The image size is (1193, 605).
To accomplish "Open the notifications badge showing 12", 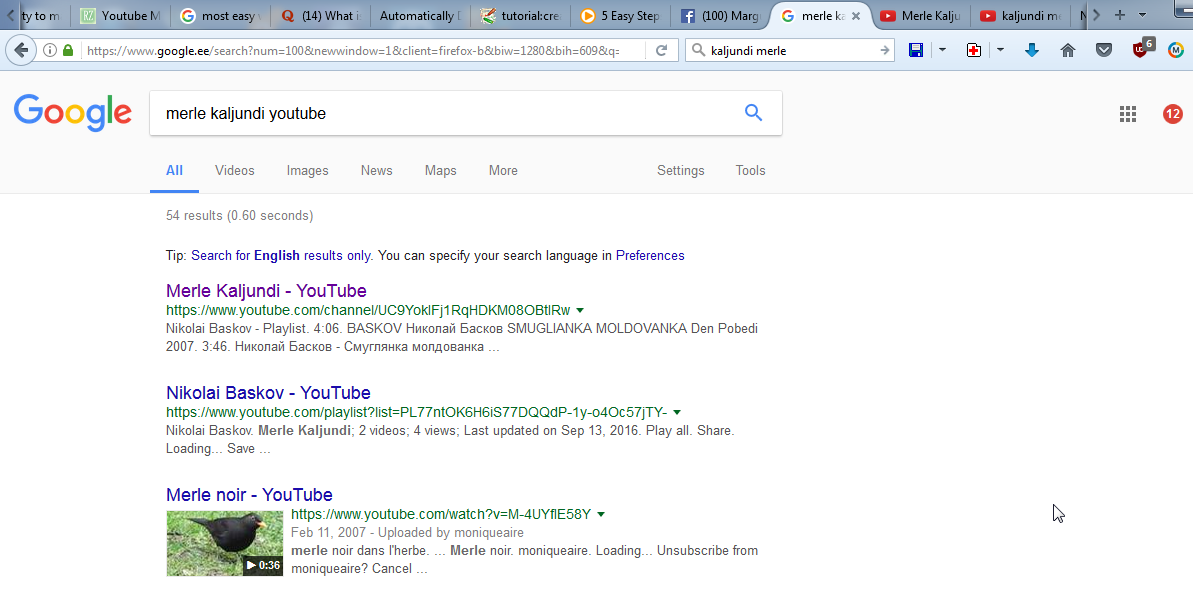I will coord(1172,114).
